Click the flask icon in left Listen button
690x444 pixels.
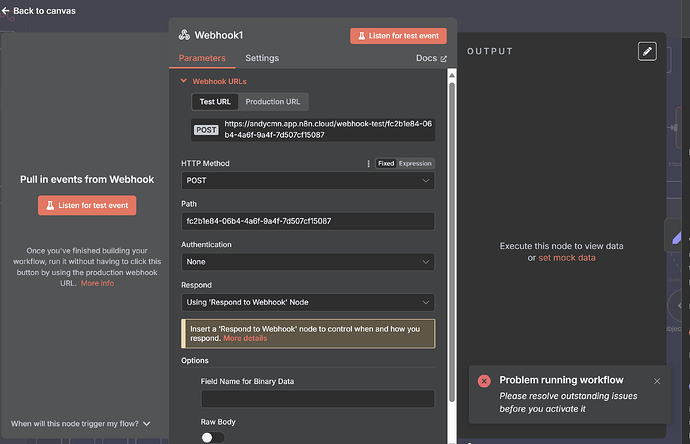click(x=50, y=205)
